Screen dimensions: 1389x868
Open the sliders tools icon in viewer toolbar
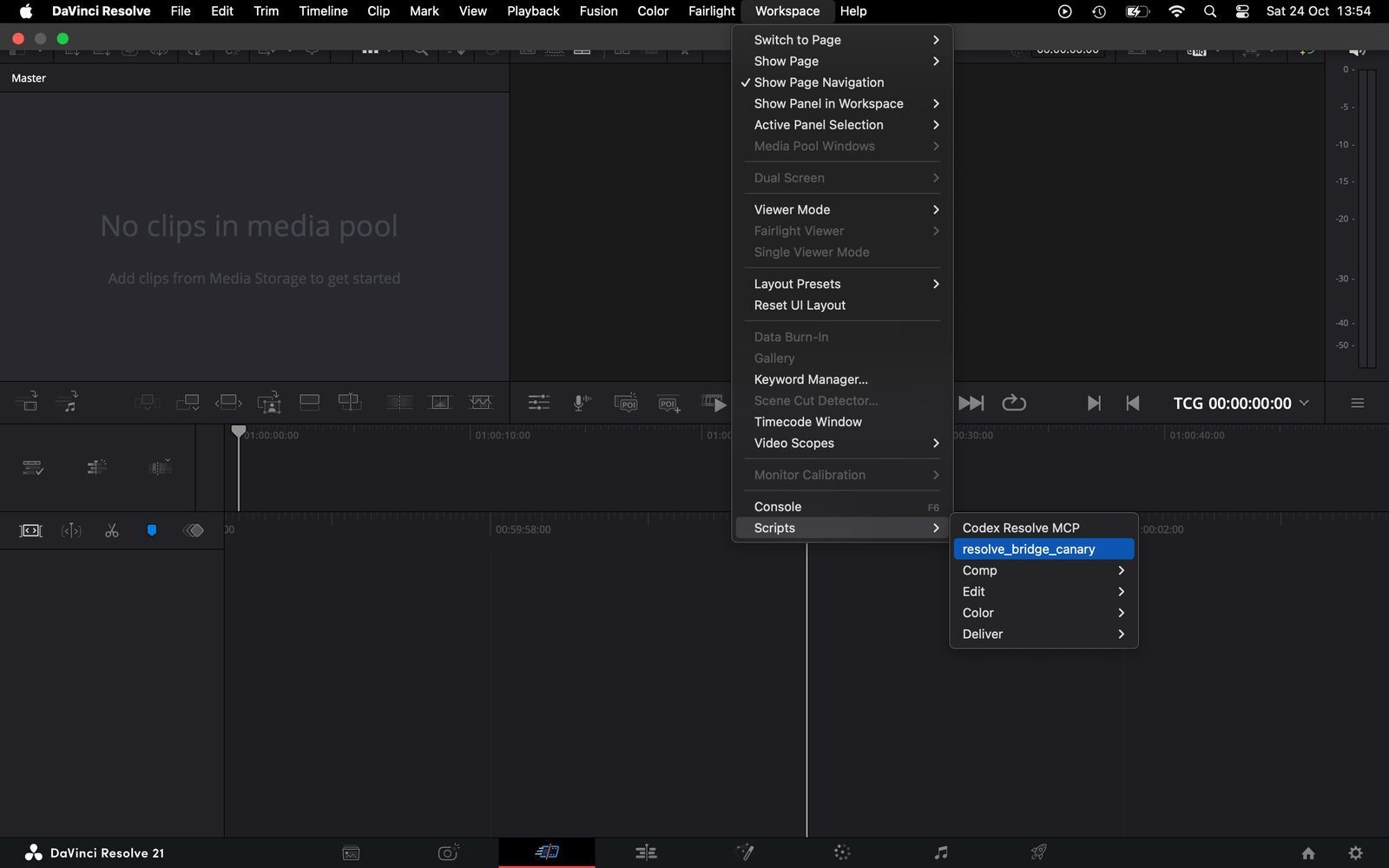click(538, 403)
